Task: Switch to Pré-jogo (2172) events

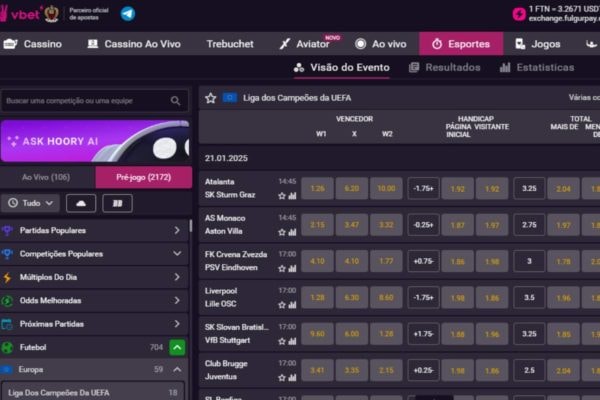Action: click(144, 177)
